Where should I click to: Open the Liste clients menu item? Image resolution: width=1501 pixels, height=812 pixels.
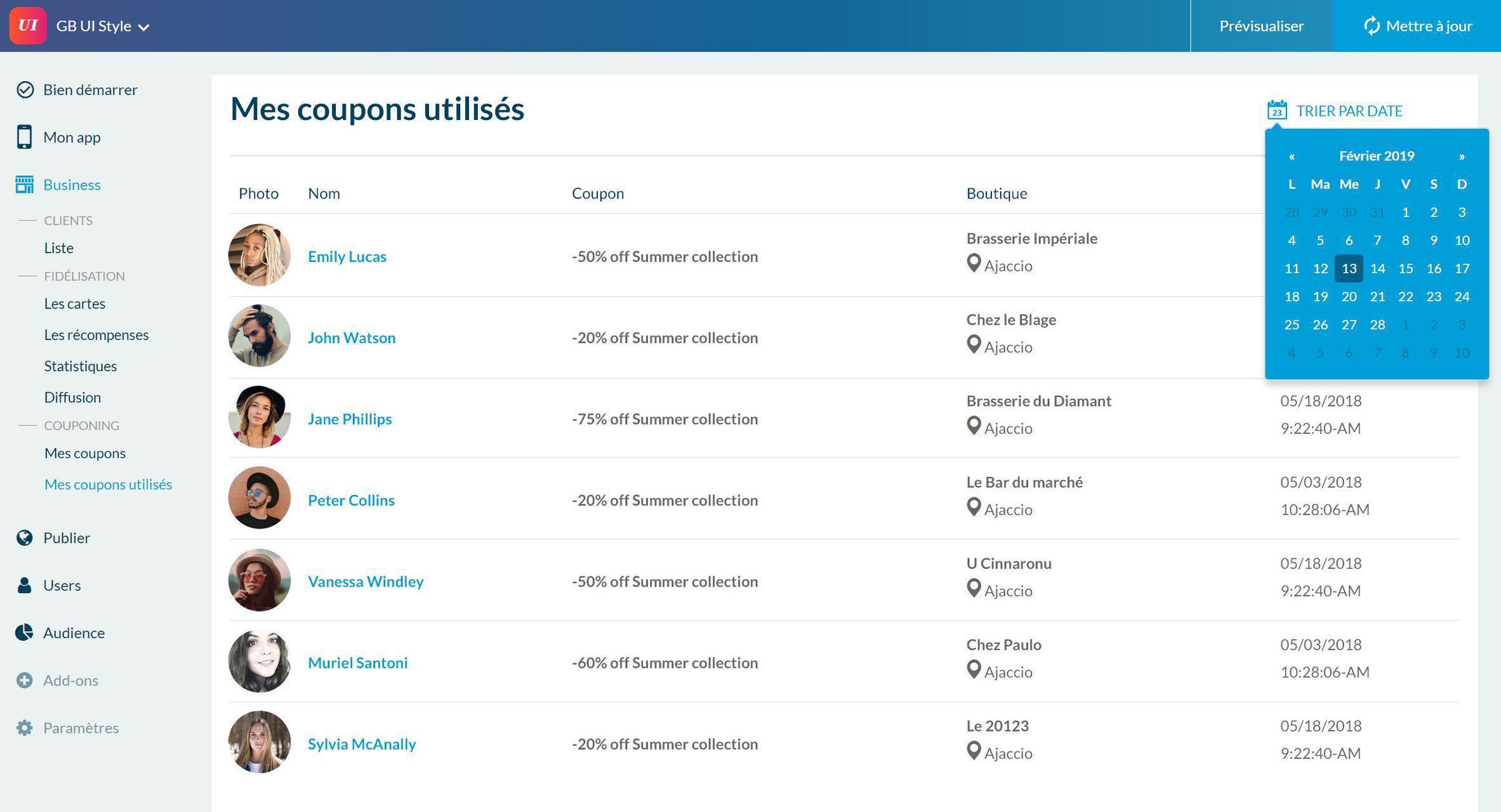(59, 248)
